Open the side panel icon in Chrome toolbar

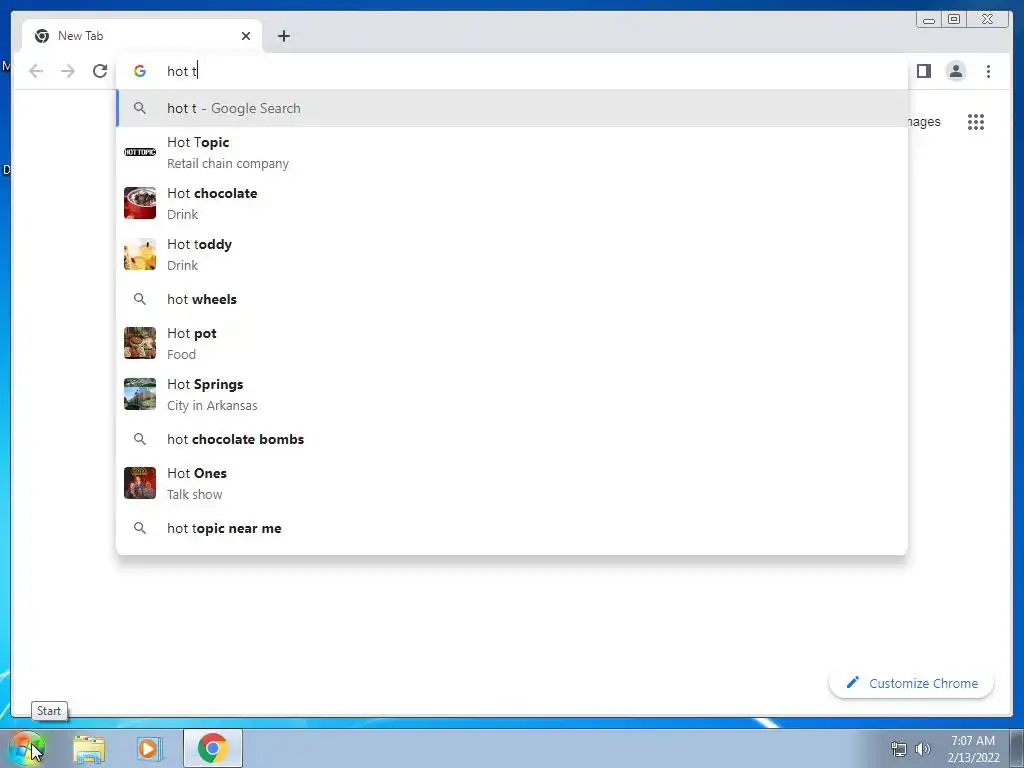[x=923, y=71]
